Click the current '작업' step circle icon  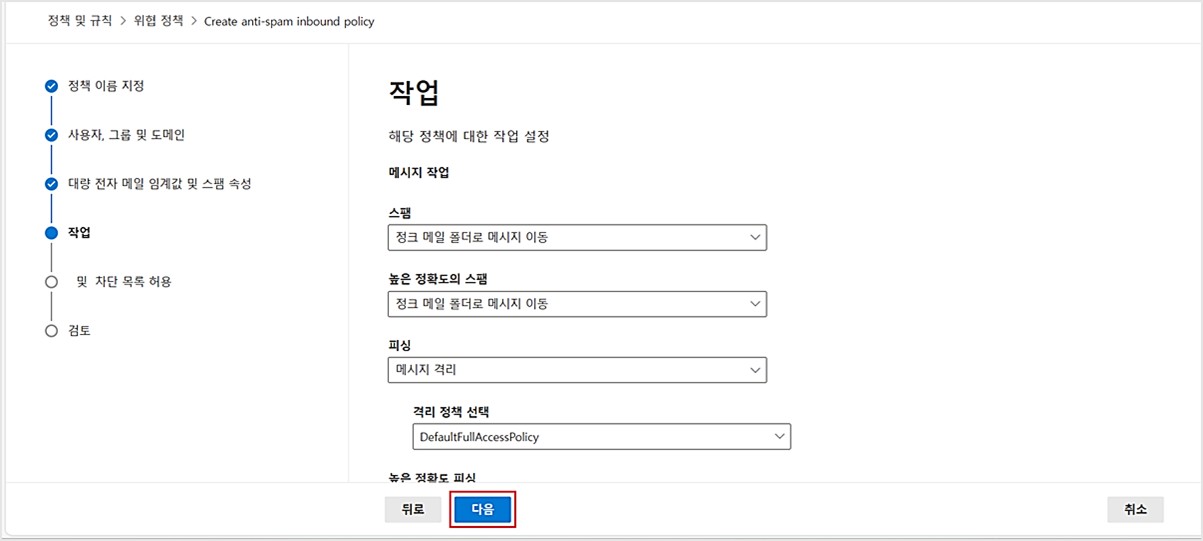pyautogui.click(x=52, y=233)
